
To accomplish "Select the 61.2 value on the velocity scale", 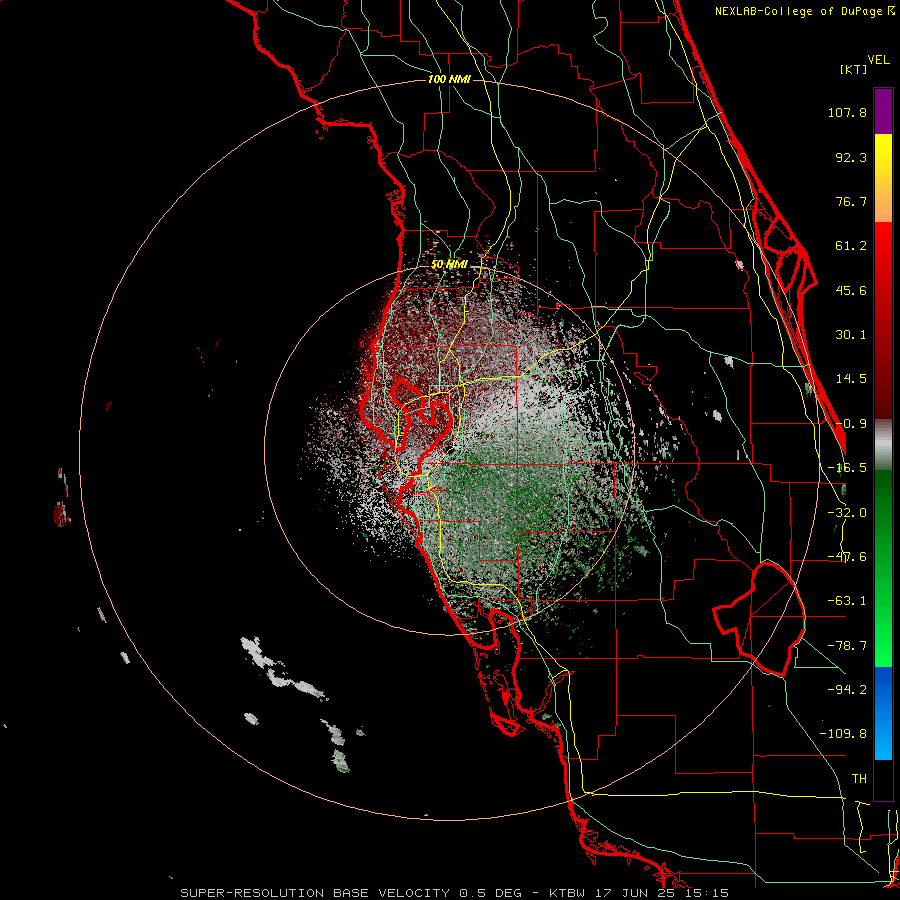I will point(851,246).
